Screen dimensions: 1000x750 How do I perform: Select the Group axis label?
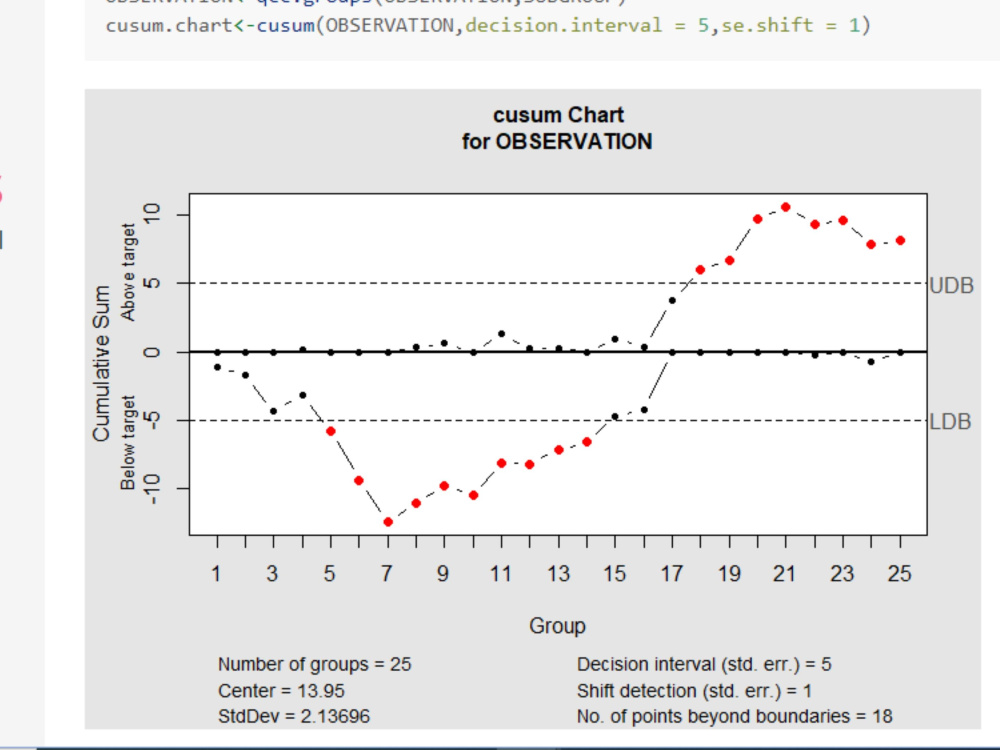click(x=557, y=625)
